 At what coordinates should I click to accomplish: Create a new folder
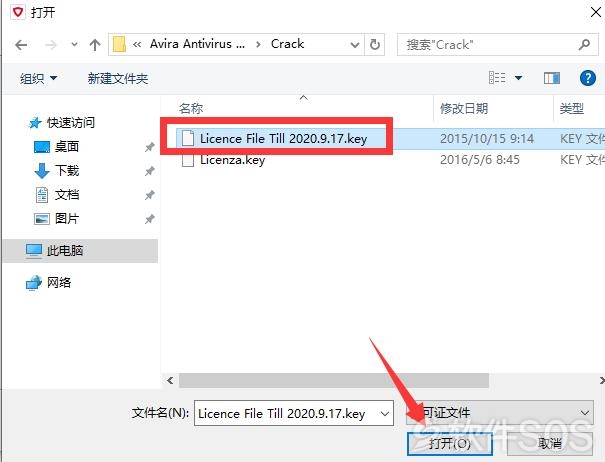(118, 79)
